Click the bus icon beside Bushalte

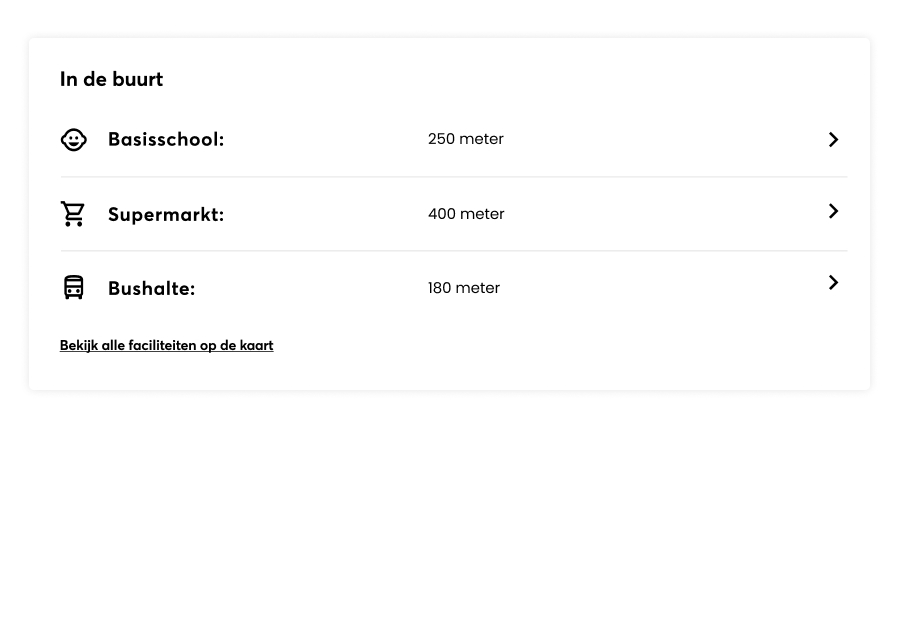[x=74, y=288]
